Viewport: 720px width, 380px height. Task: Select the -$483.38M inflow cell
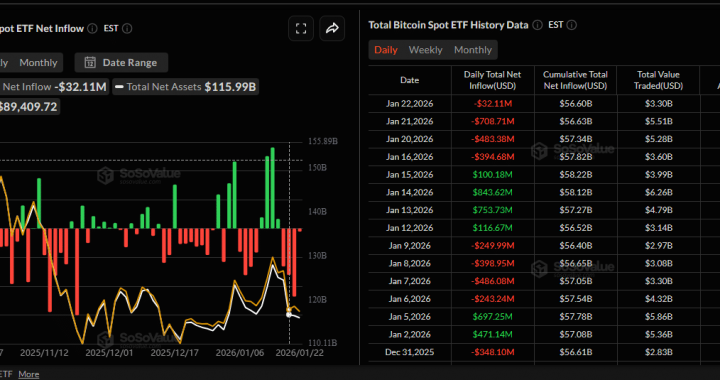coord(493,139)
